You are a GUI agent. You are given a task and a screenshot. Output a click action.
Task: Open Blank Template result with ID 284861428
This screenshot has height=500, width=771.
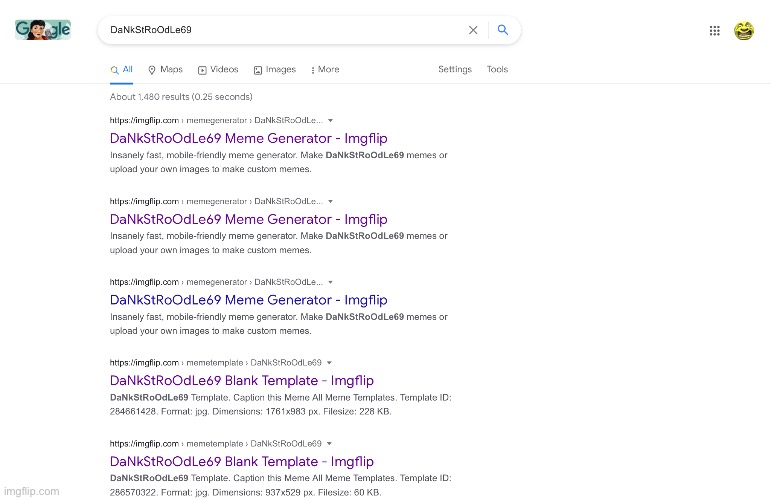(x=241, y=381)
